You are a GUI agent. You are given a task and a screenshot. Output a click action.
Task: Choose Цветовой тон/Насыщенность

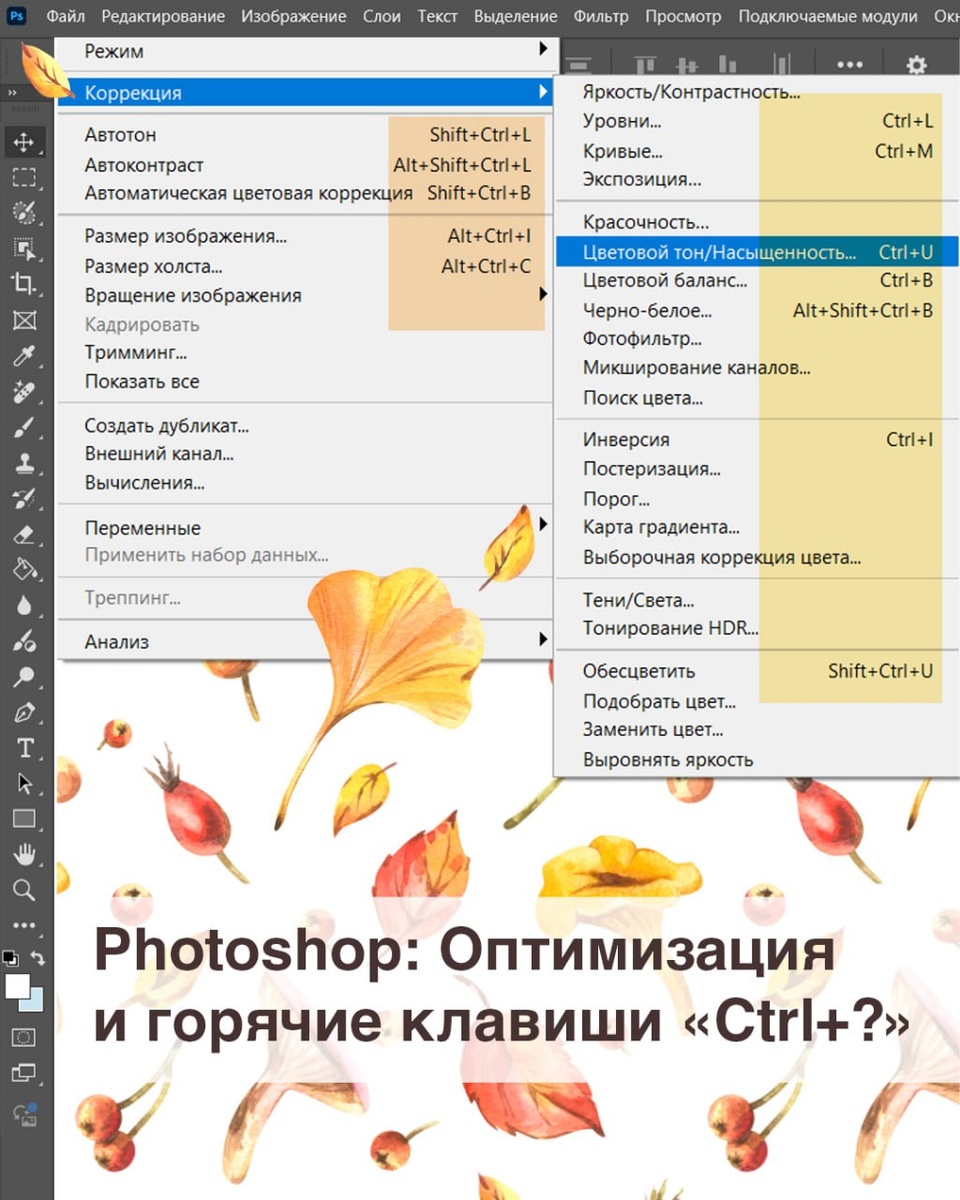(x=757, y=252)
